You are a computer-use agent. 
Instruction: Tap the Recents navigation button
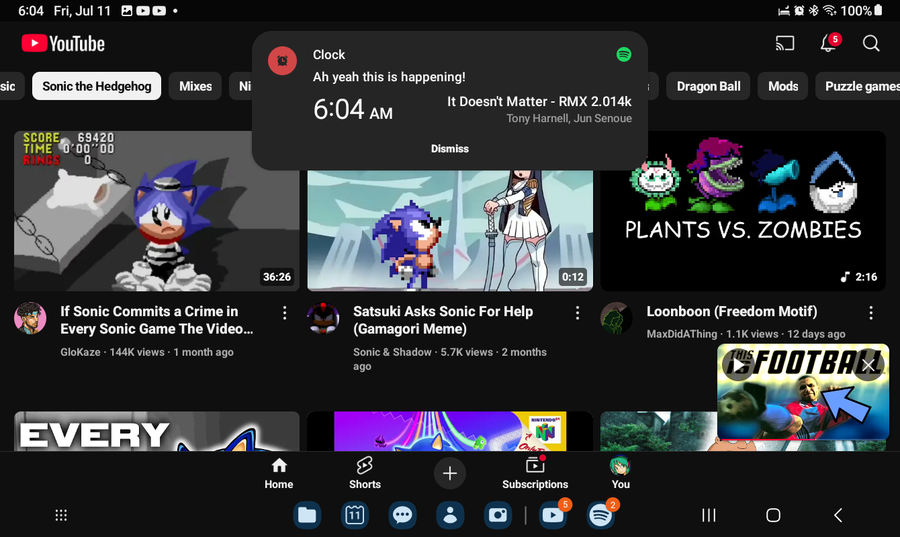click(x=709, y=515)
